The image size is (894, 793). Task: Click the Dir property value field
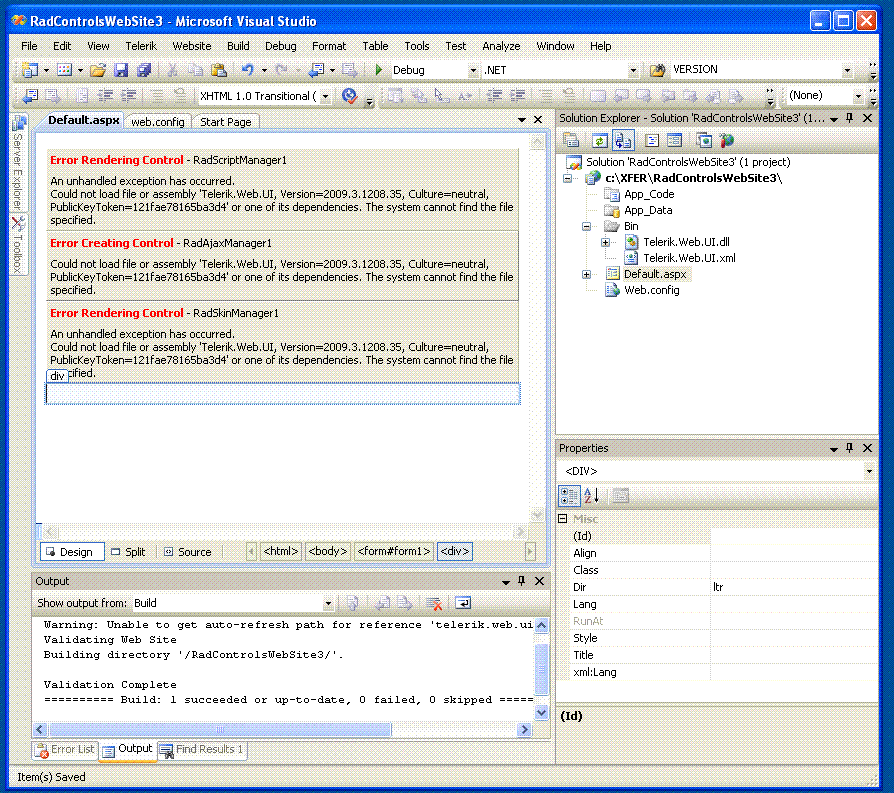coord(794,587)
